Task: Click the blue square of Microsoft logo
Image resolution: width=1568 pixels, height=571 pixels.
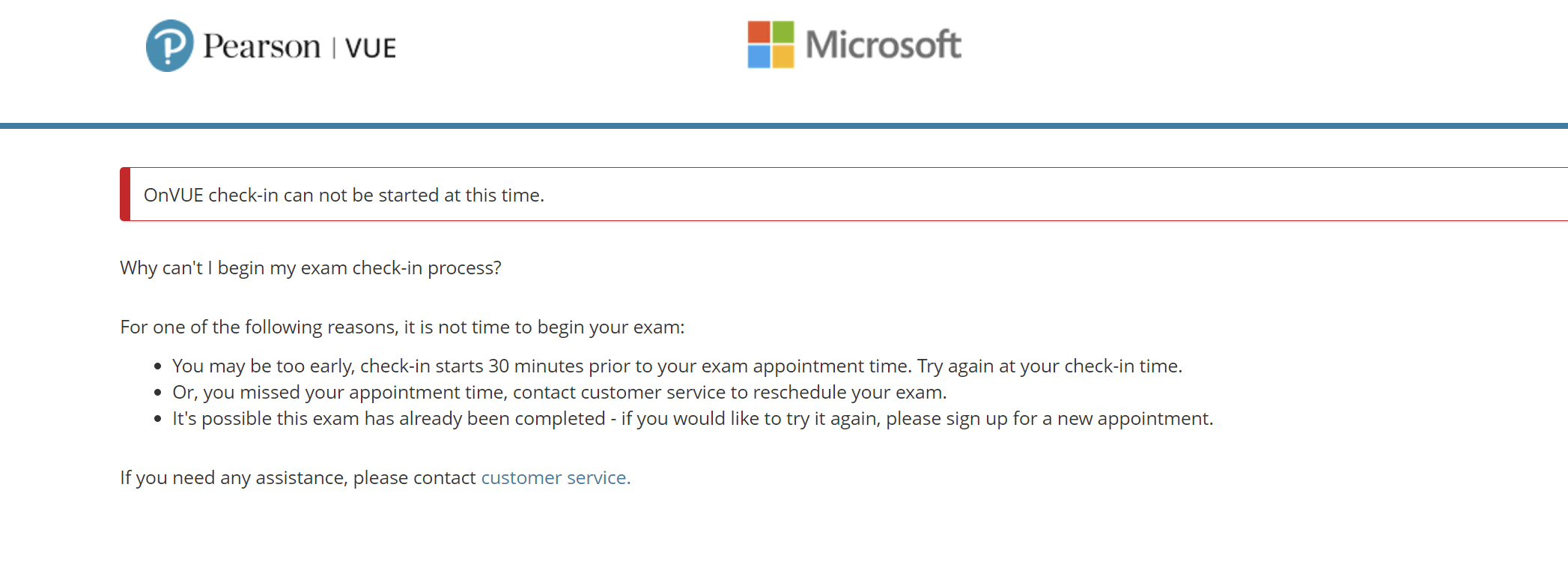Action: point(759,57)
